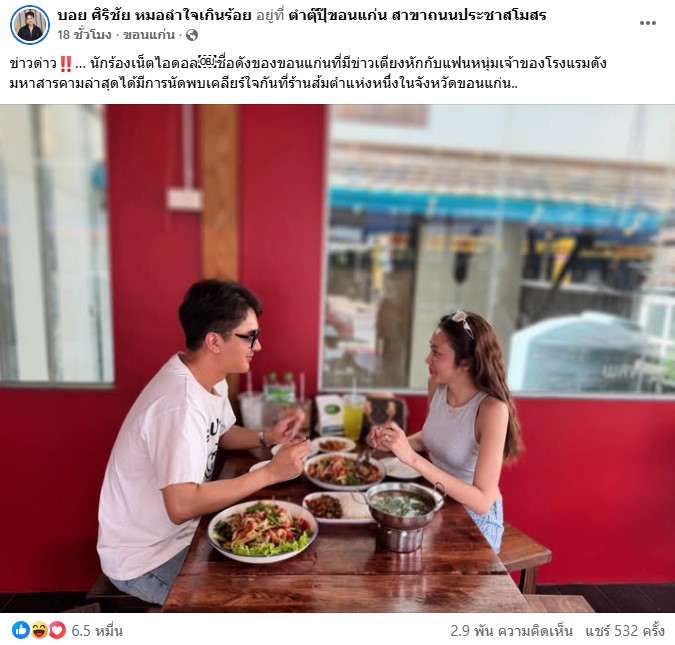Image resolution: width=675 pixels, height=645 pixels.
Task: Open the restaurant photo in viewer
Action: pos(338,358)
